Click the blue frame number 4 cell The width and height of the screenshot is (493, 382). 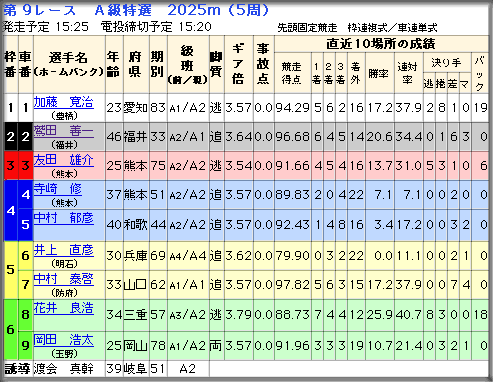coord(11,210)
